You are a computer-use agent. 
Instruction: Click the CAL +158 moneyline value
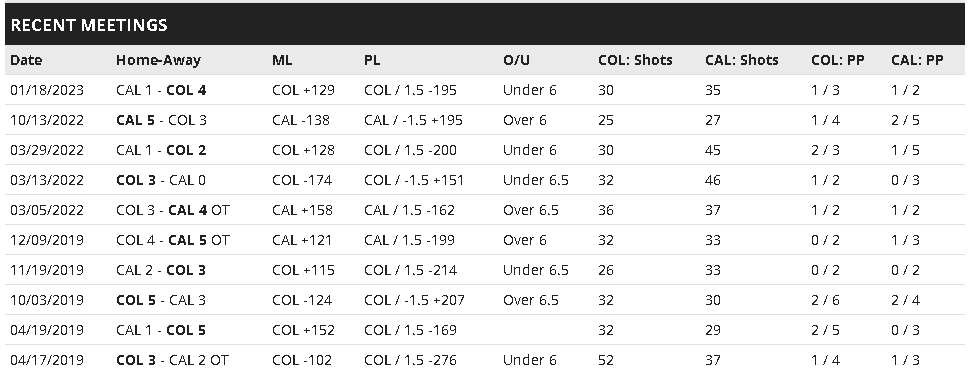tap(302, 210)
